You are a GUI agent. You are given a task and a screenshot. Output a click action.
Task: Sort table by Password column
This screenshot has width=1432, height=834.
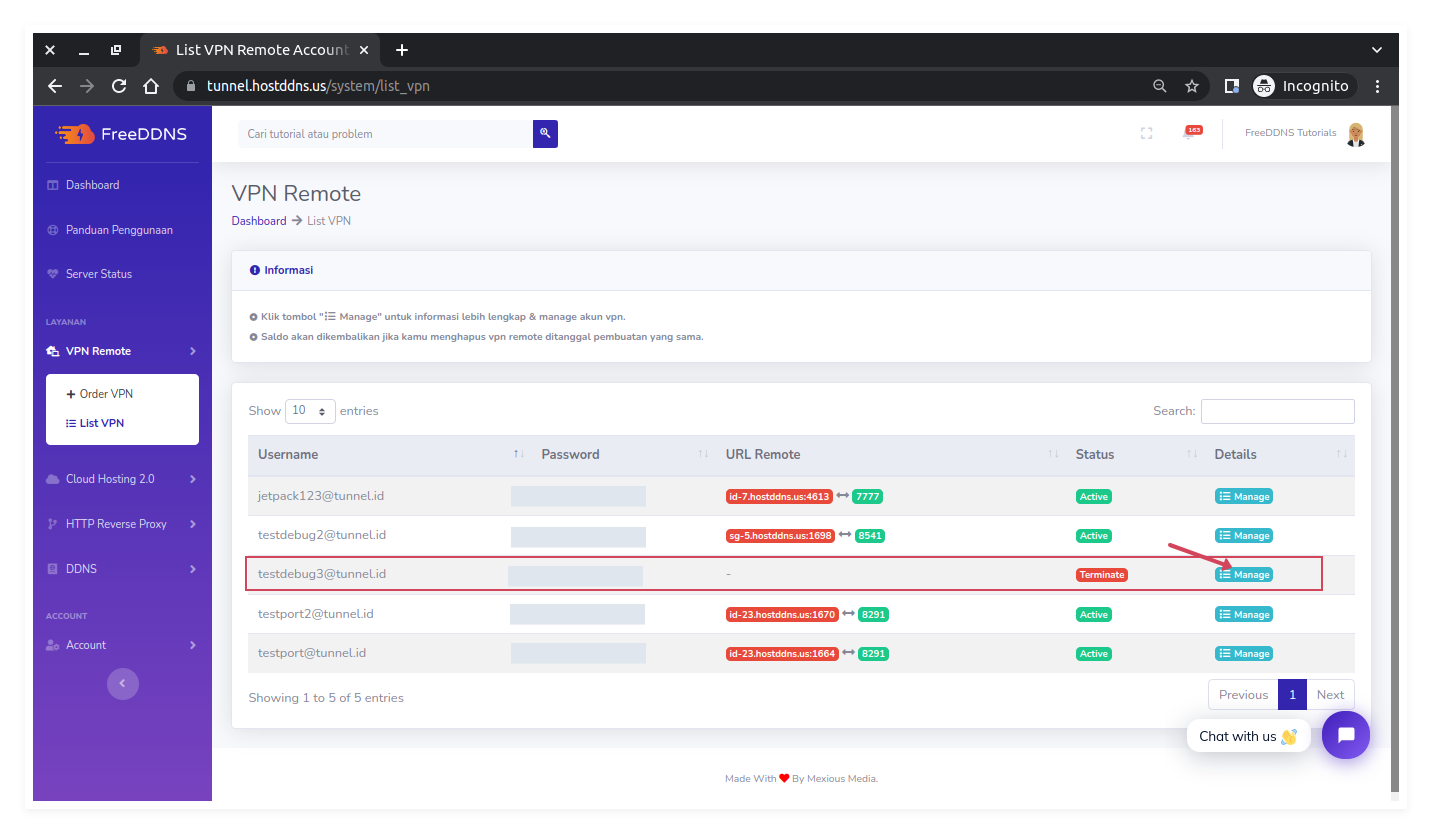pyautogui.click(x=623, y=454)
